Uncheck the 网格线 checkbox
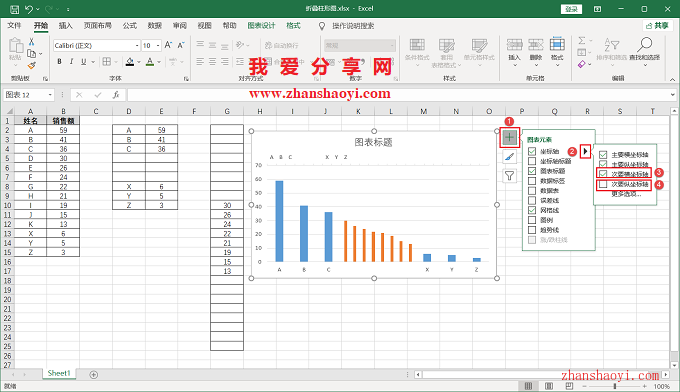 pyautogui.click(x=532, y=210)
